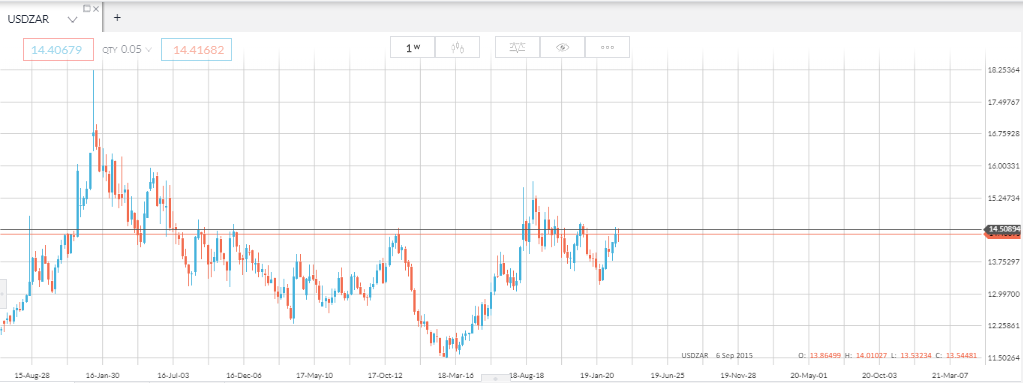The image size is (1023, 383).
Task: Click the 20-May-01 date axis label
Action: 810,375
